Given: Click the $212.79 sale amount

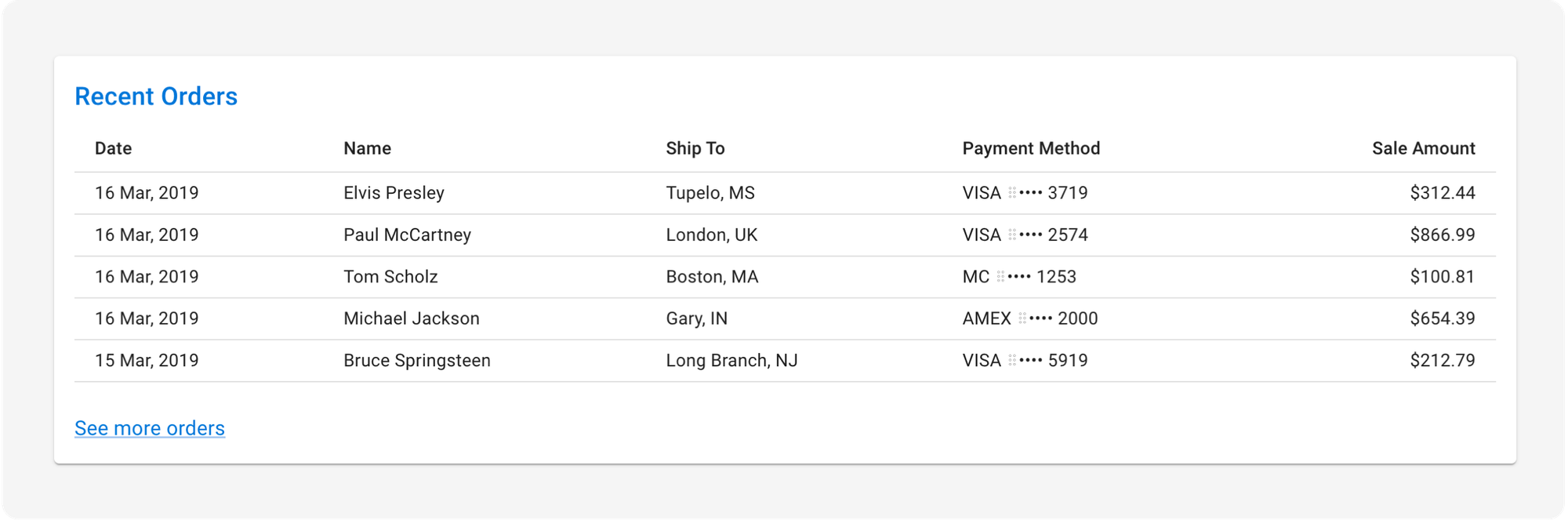Looking at the screenshot, I should point(1442,361).
